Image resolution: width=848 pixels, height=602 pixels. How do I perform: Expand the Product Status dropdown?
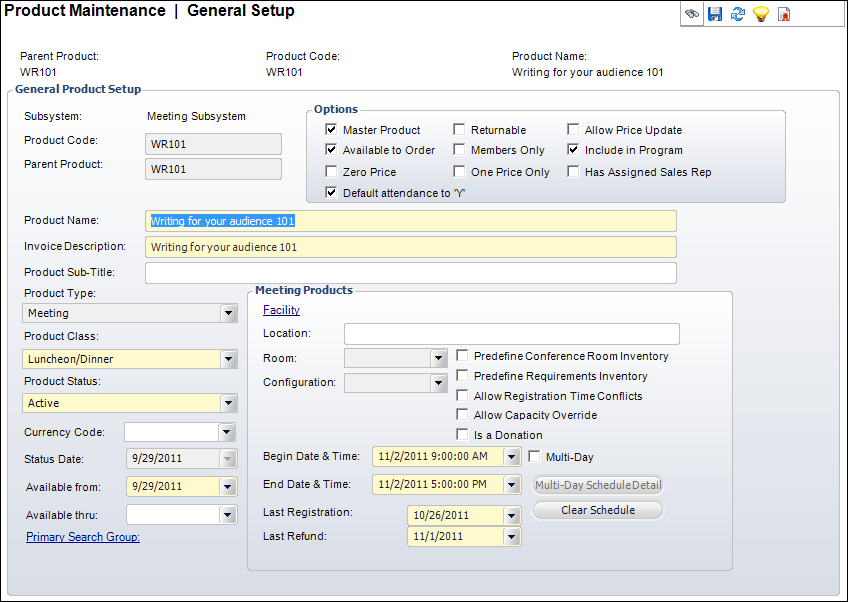[229, 404]
